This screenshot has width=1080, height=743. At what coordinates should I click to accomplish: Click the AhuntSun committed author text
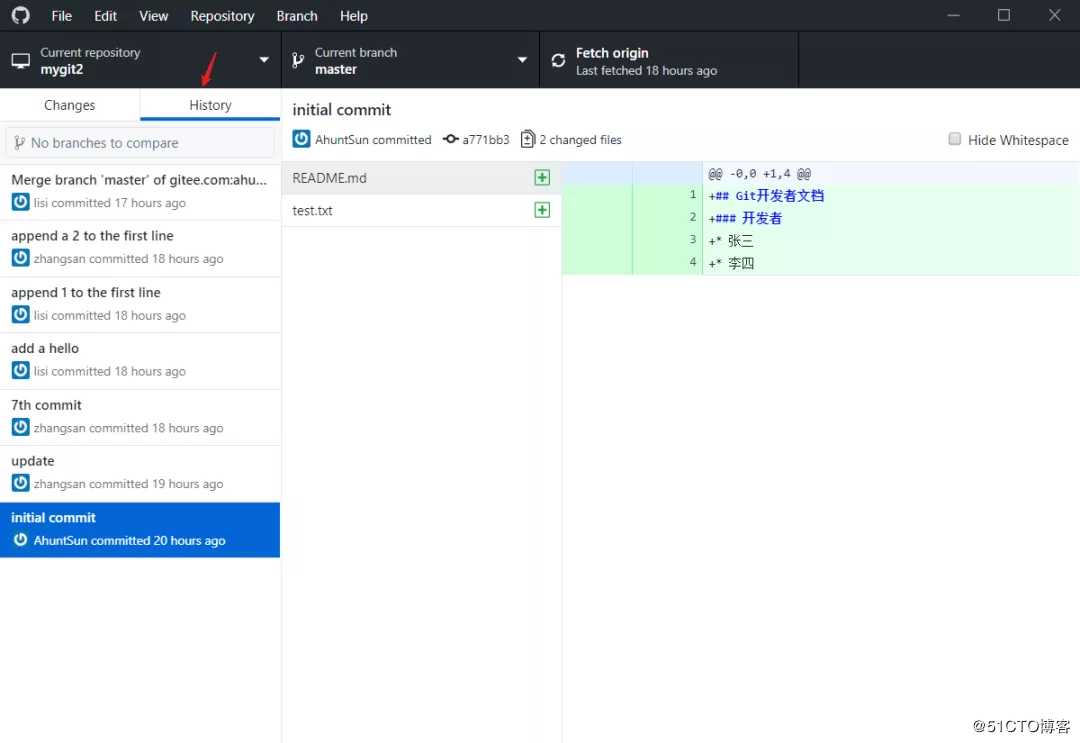[373, 140]
